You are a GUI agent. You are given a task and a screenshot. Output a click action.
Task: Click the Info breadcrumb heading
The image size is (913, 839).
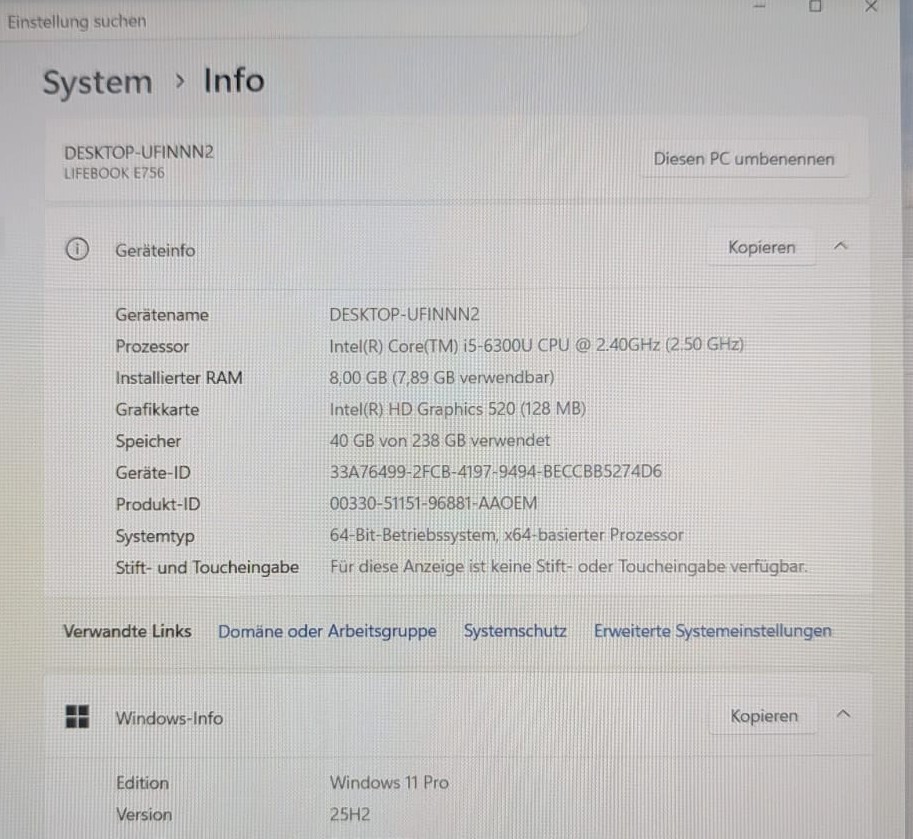234,80
